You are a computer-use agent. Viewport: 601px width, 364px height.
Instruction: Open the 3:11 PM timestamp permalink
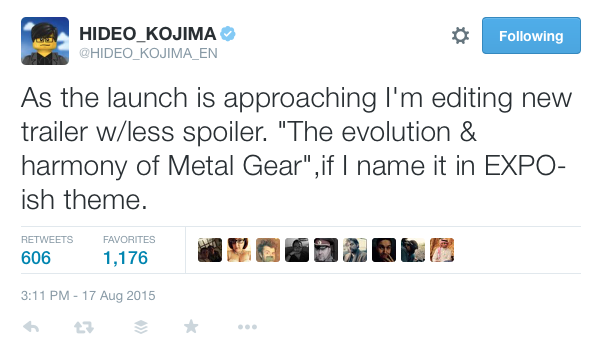tap(88, 295)
